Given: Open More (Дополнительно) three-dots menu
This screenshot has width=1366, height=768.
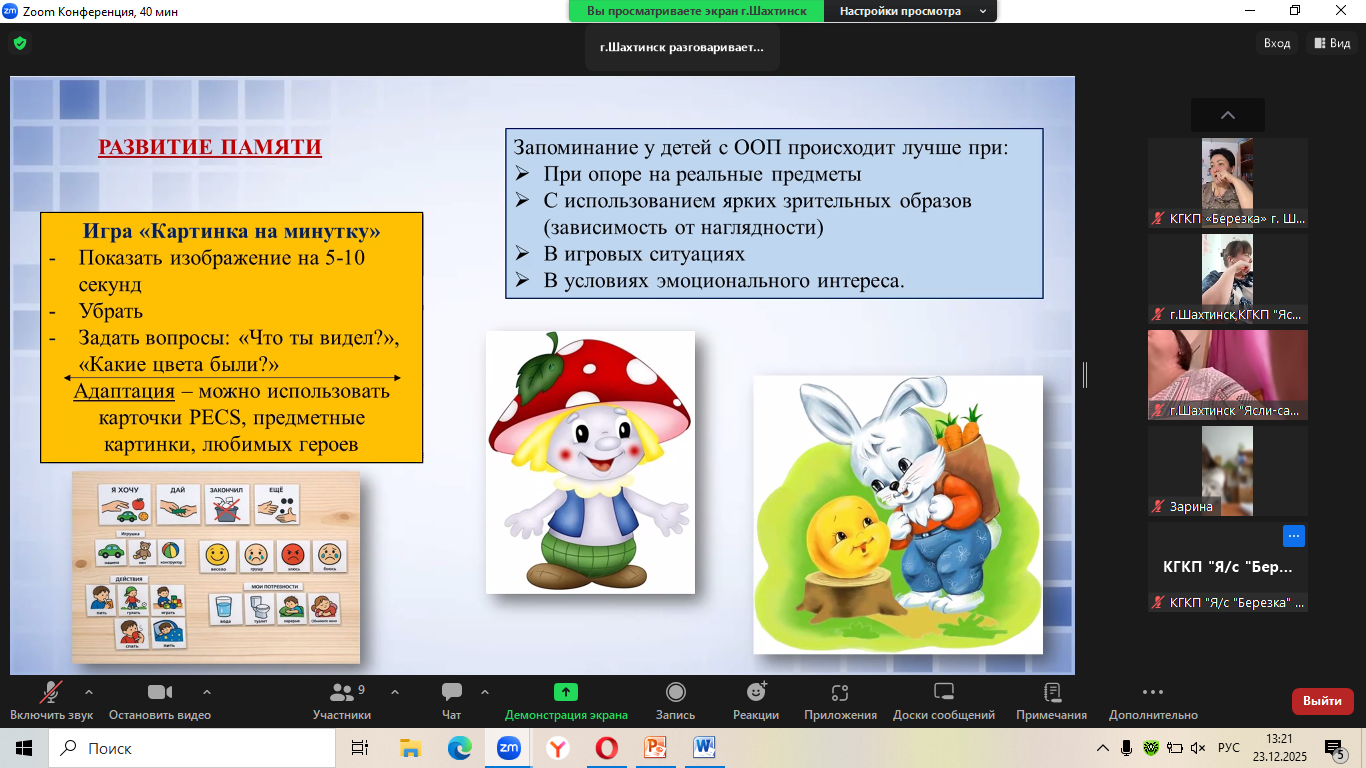Looking at the screenshot, I should point(1152,693).
